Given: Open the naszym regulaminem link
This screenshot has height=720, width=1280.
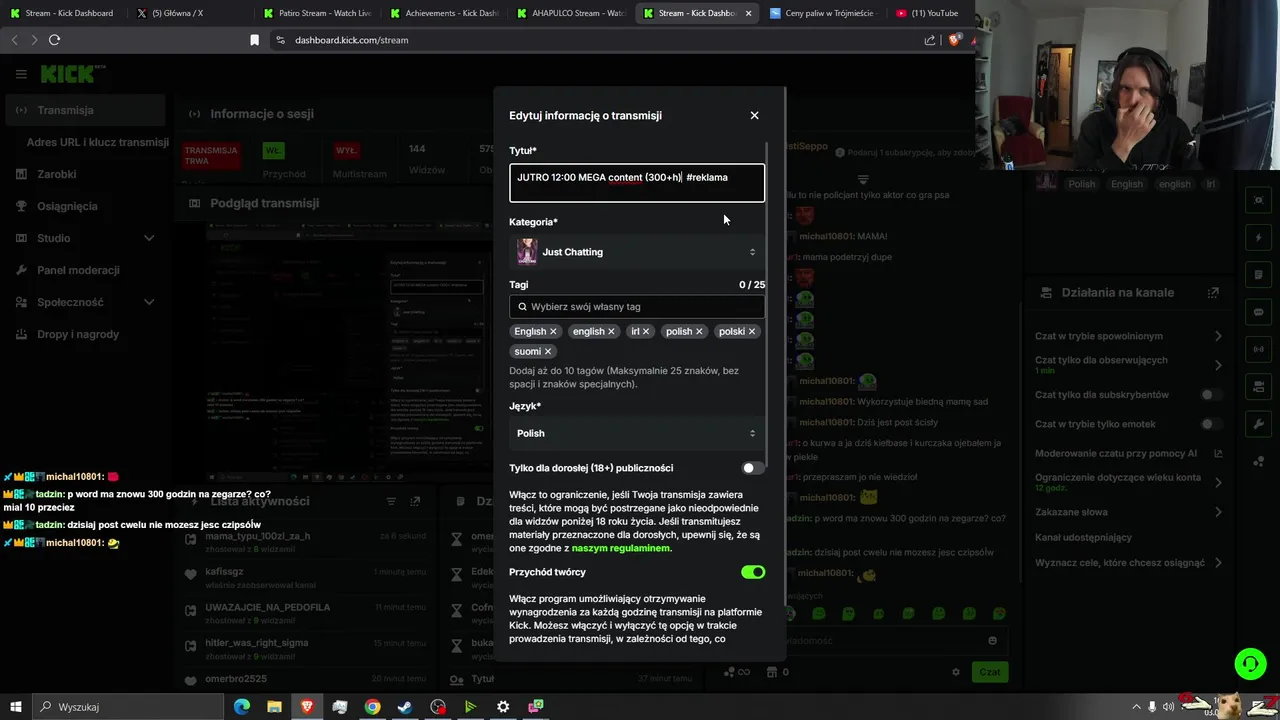Looking at the screenshot, I should [x=621, y=548].
